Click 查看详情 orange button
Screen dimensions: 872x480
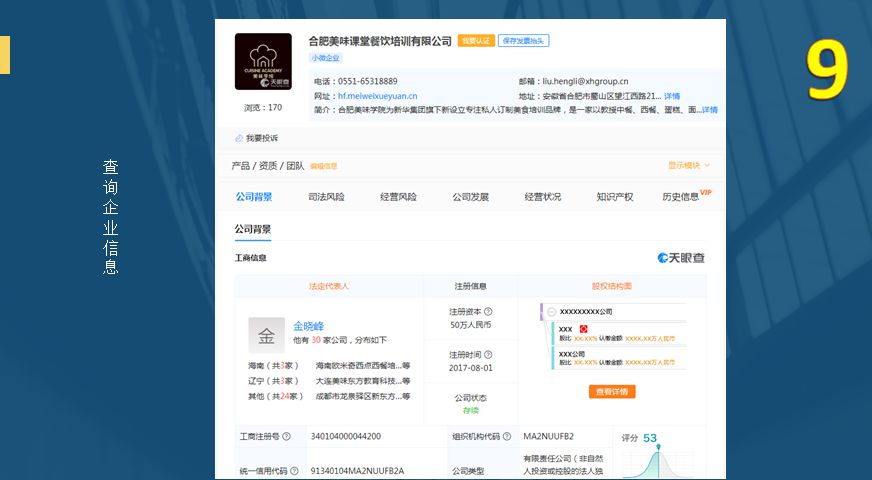click(x=612, y=392)
